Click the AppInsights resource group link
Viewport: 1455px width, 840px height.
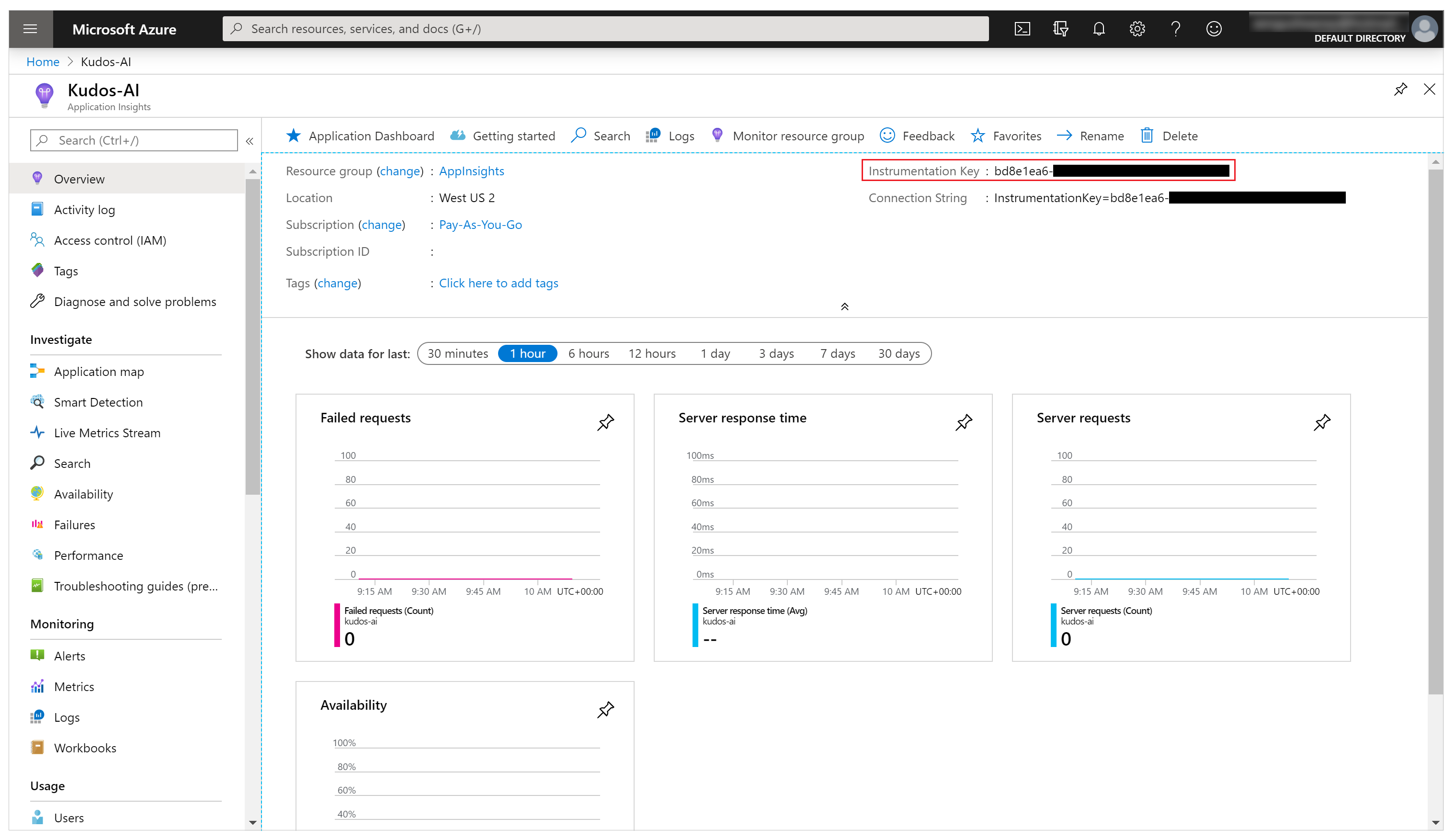470,170
